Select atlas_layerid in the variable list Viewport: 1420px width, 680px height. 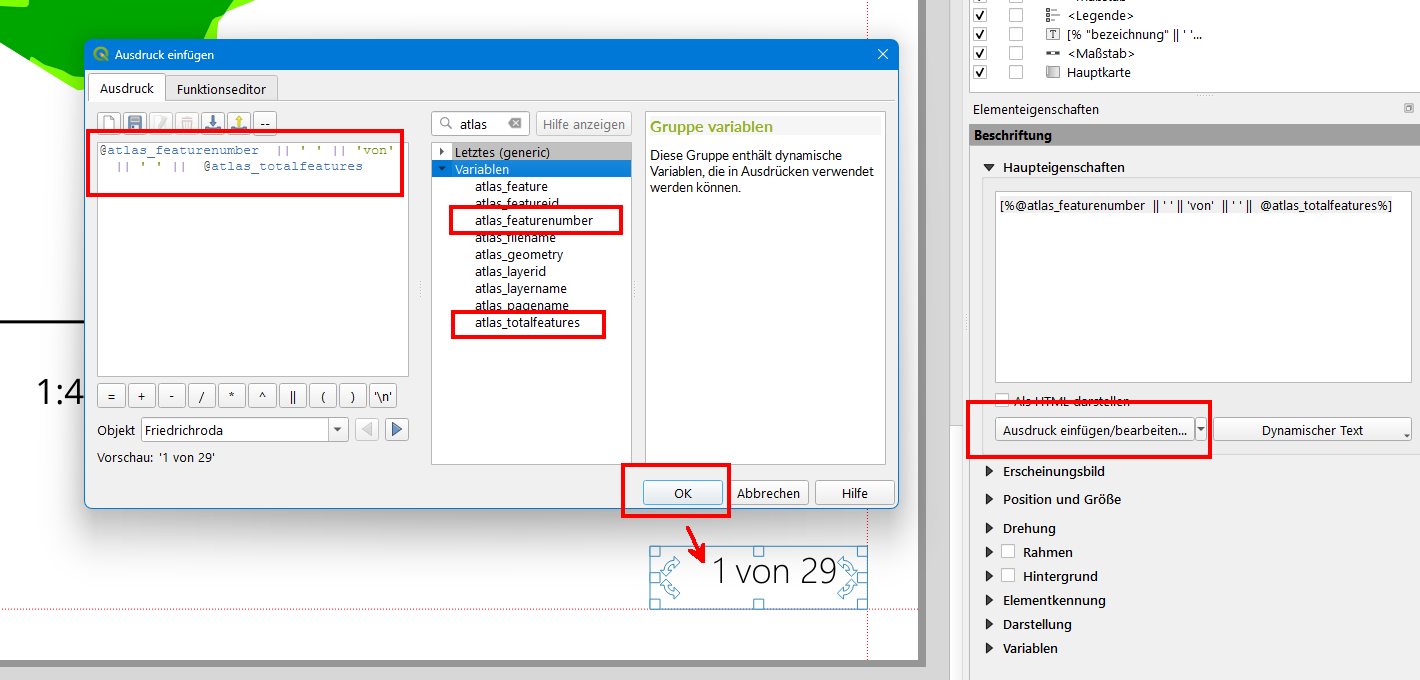pyautogui.click(x=510, y=271)
